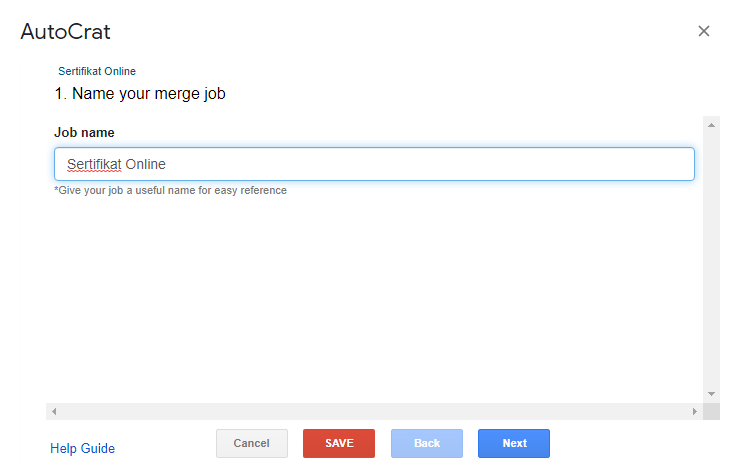Open the Help Guide link
The image size is (732, 468).
83,448
